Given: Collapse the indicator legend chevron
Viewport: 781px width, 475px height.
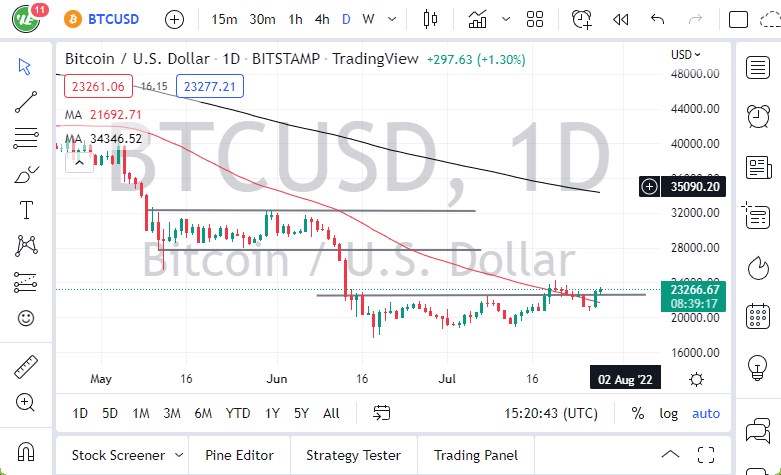Looking at the screenshot, I should (79, 162).
